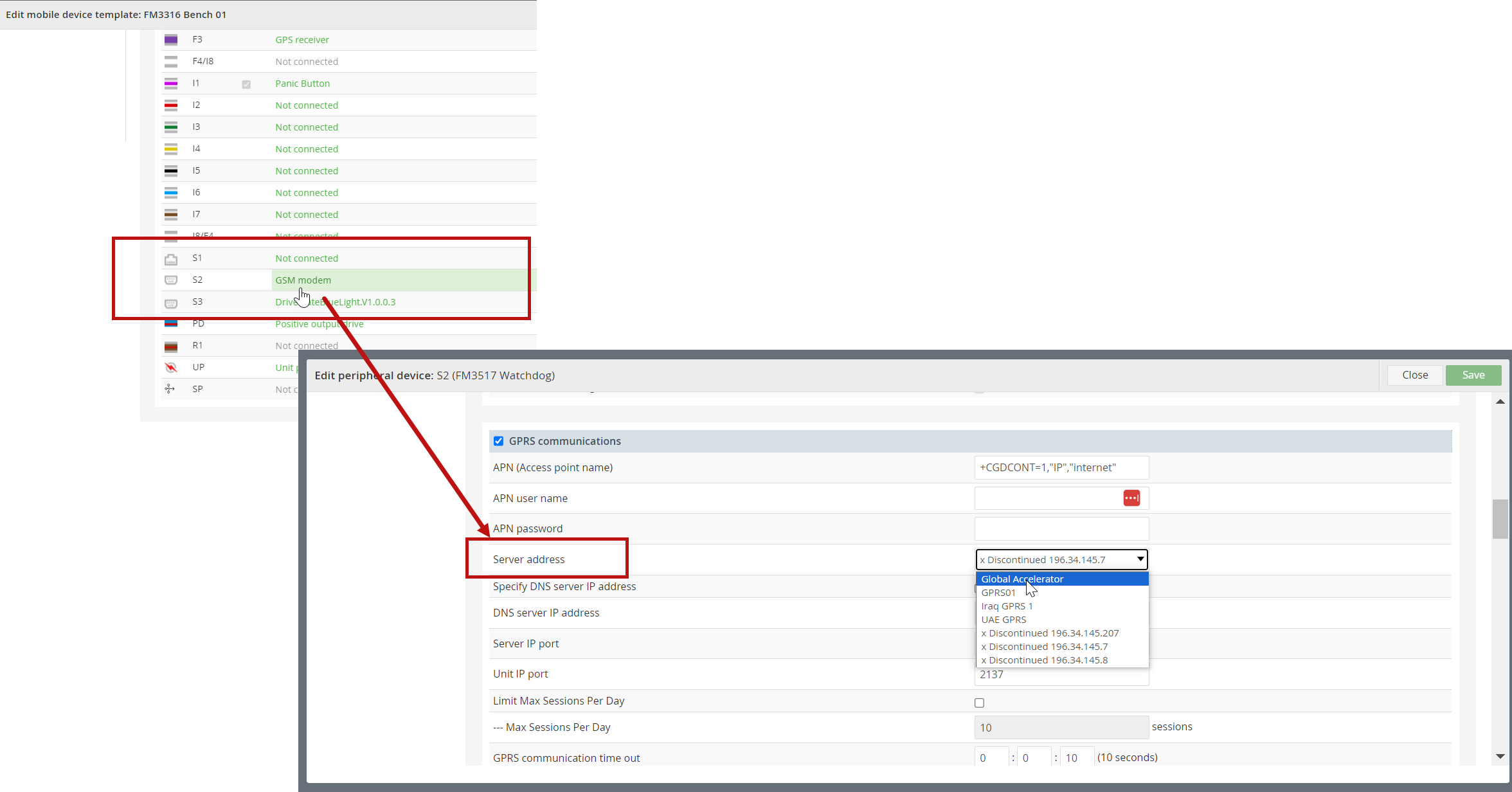Open the Server address dropdown
Viewport: 1512px width, 792px height.
1062,560
